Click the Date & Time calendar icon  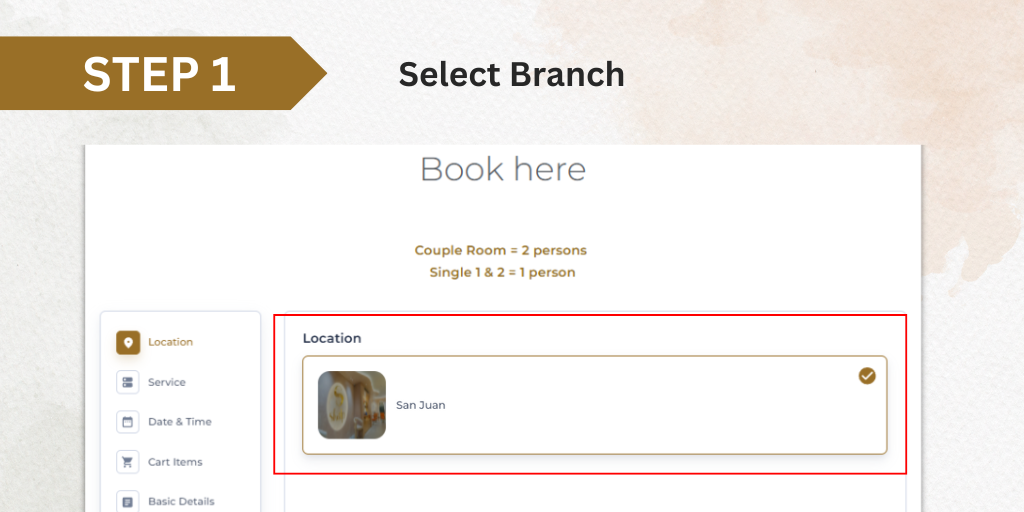point(128,422)
